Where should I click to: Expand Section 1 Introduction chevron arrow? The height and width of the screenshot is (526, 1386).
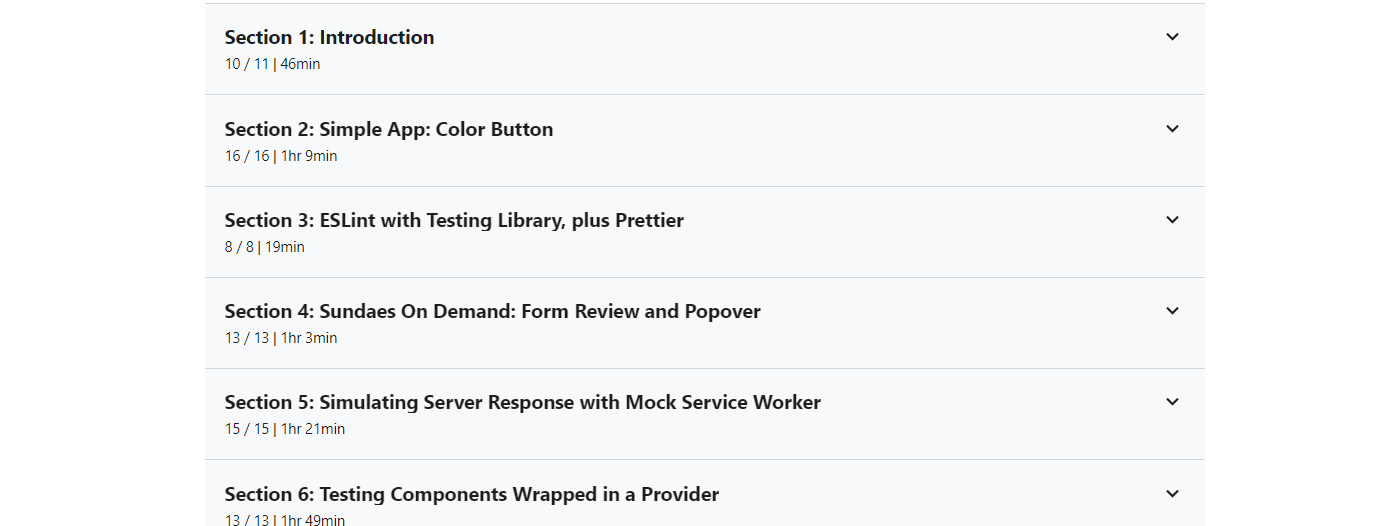[x=1172, y=37]
